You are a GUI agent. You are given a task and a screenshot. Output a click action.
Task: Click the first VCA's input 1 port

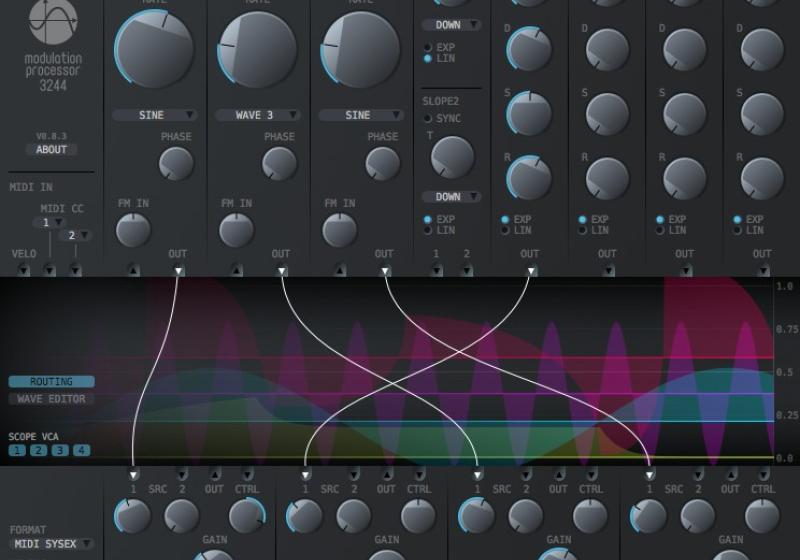point(133,474)
